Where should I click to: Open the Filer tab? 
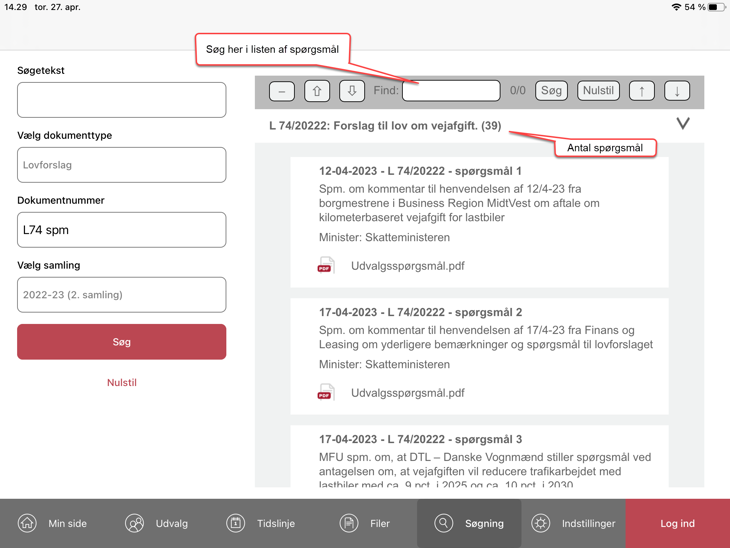[x=365, y=523]
